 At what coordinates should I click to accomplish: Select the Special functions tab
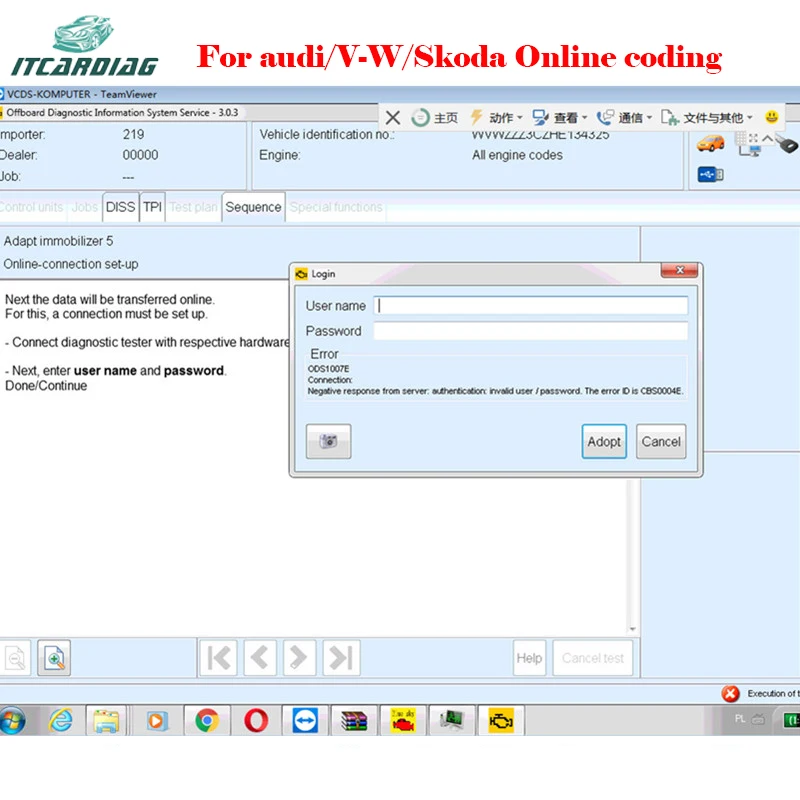(x=336, y=207)
